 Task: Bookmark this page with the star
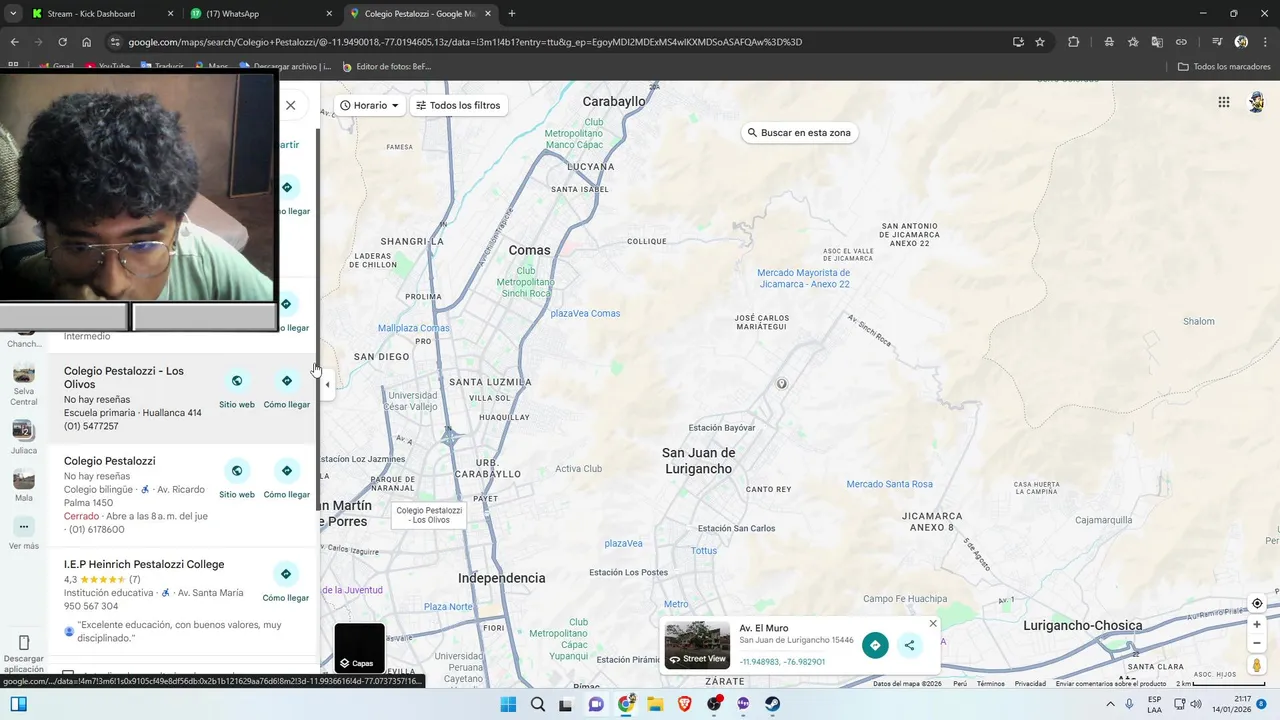1040,42
